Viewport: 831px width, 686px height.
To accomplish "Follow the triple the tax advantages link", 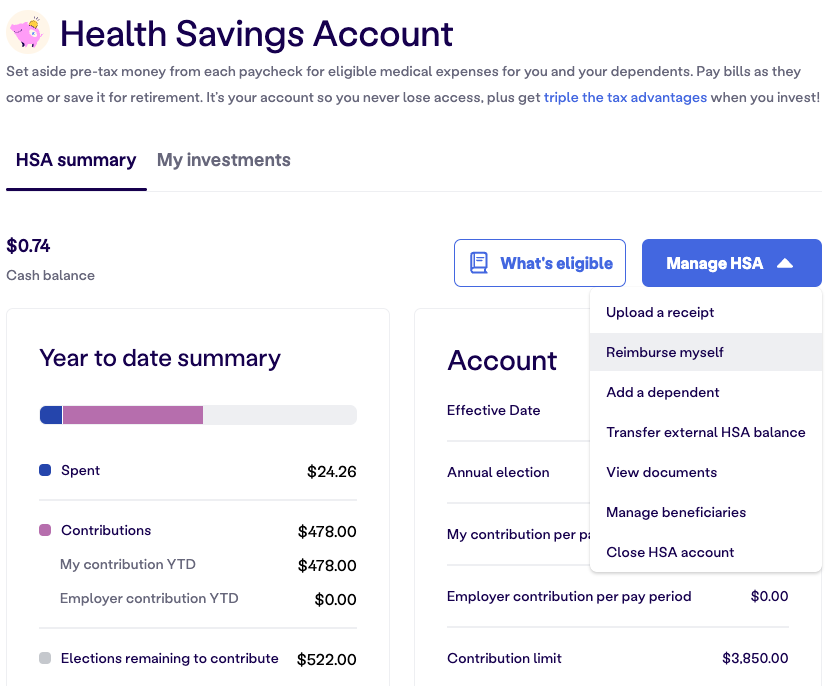I will [x=625, y=98].
